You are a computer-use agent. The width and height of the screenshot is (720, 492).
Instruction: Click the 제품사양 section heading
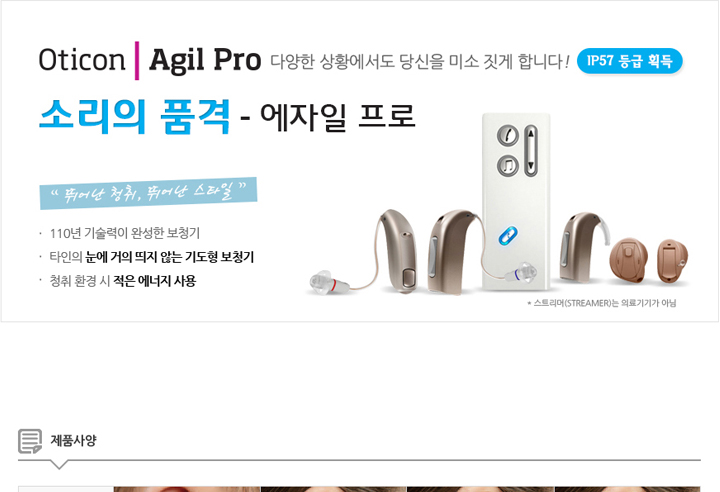pyautogui.click(x=73, y=441)
